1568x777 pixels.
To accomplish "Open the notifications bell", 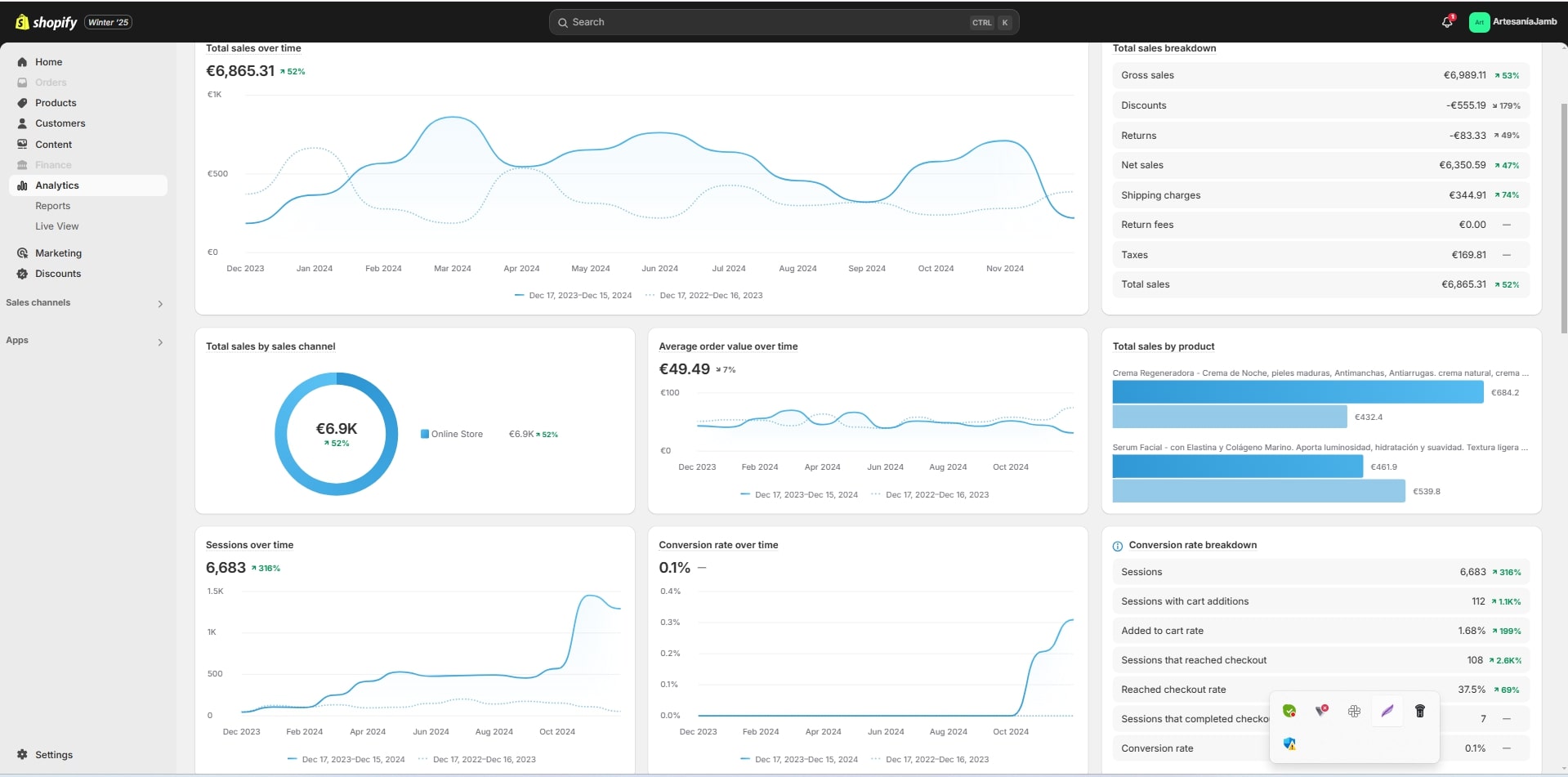I will click(1447, 22).
